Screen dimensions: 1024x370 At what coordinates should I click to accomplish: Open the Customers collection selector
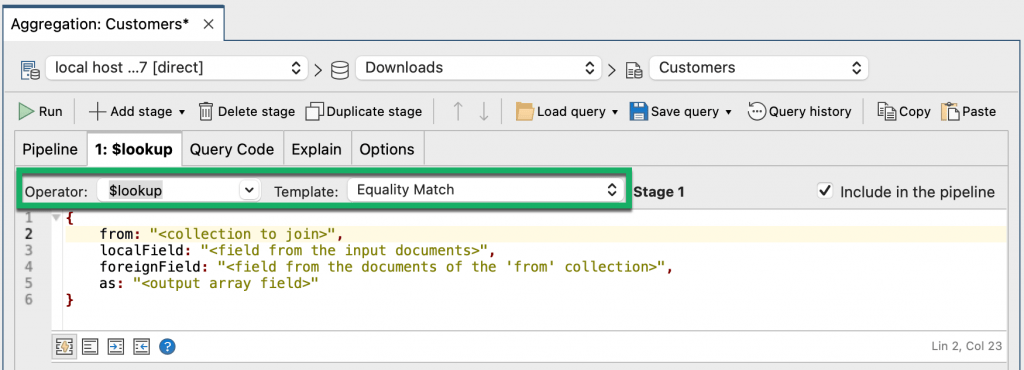[x=759, y=68]
